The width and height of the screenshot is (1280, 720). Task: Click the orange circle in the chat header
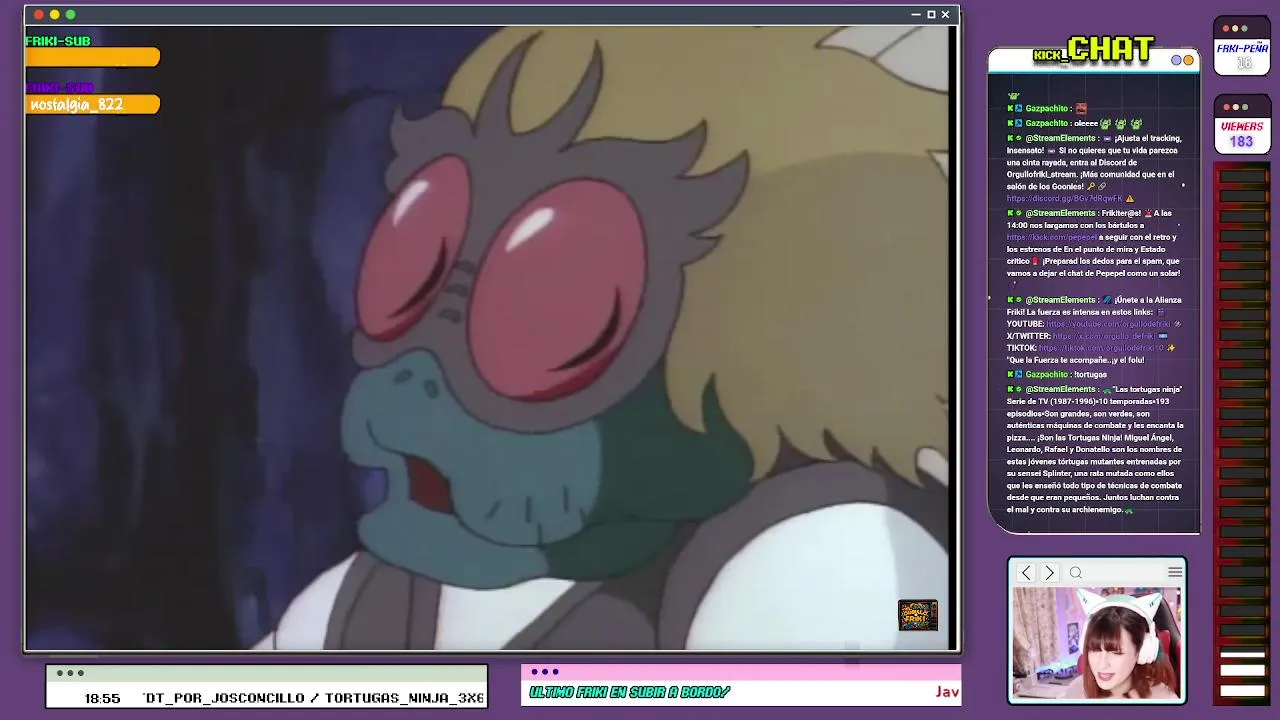point(1188,60)
